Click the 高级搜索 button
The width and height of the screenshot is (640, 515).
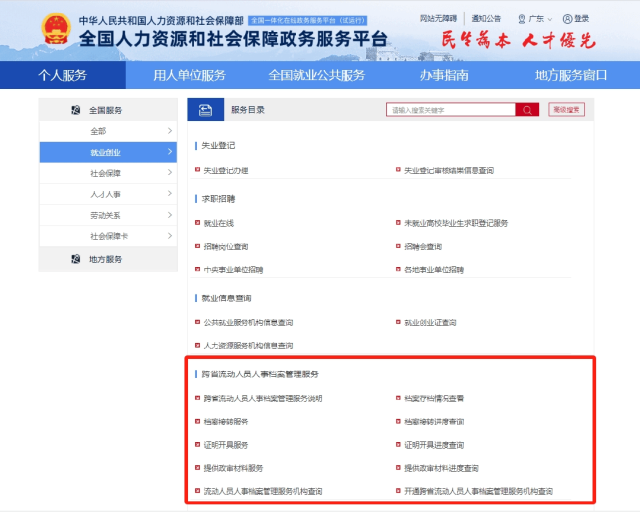coord(566,110)
